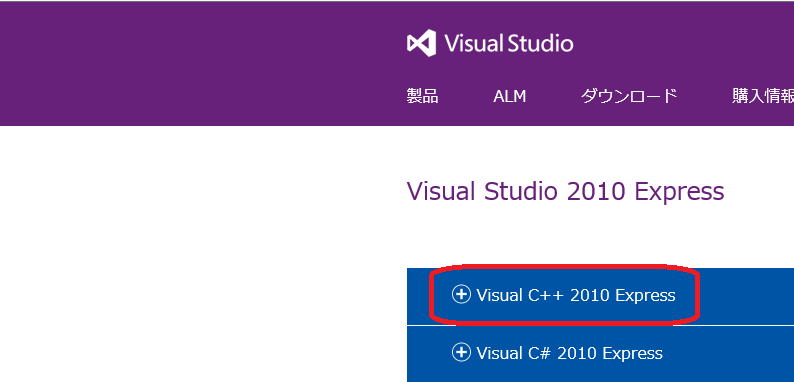Expand the Visual C++ row via its empty blue area
The image size is (794, 382).
coord(744,296)
